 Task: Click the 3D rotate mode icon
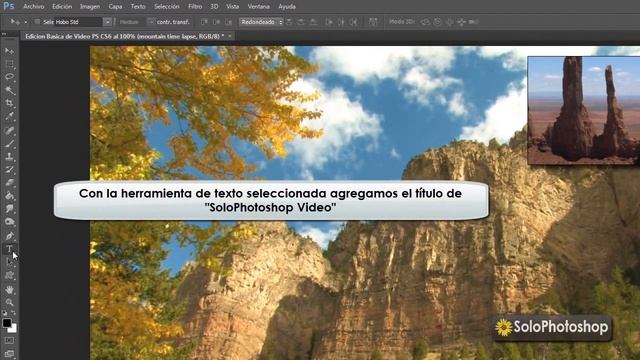425,22
